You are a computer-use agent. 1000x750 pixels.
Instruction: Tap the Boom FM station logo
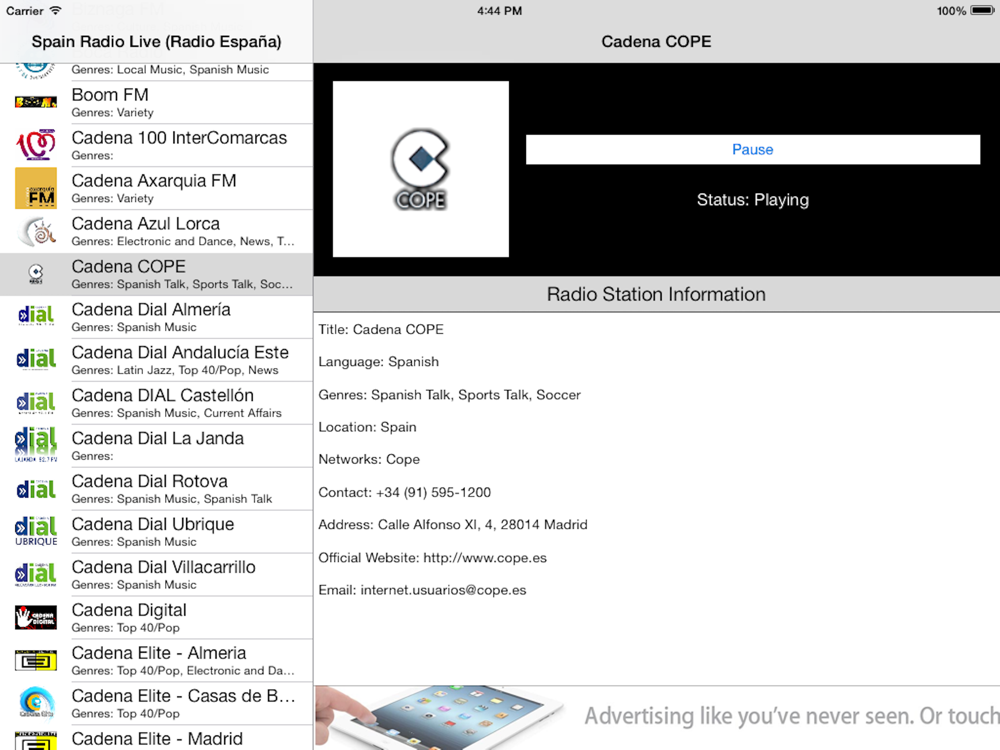[36, 102]
